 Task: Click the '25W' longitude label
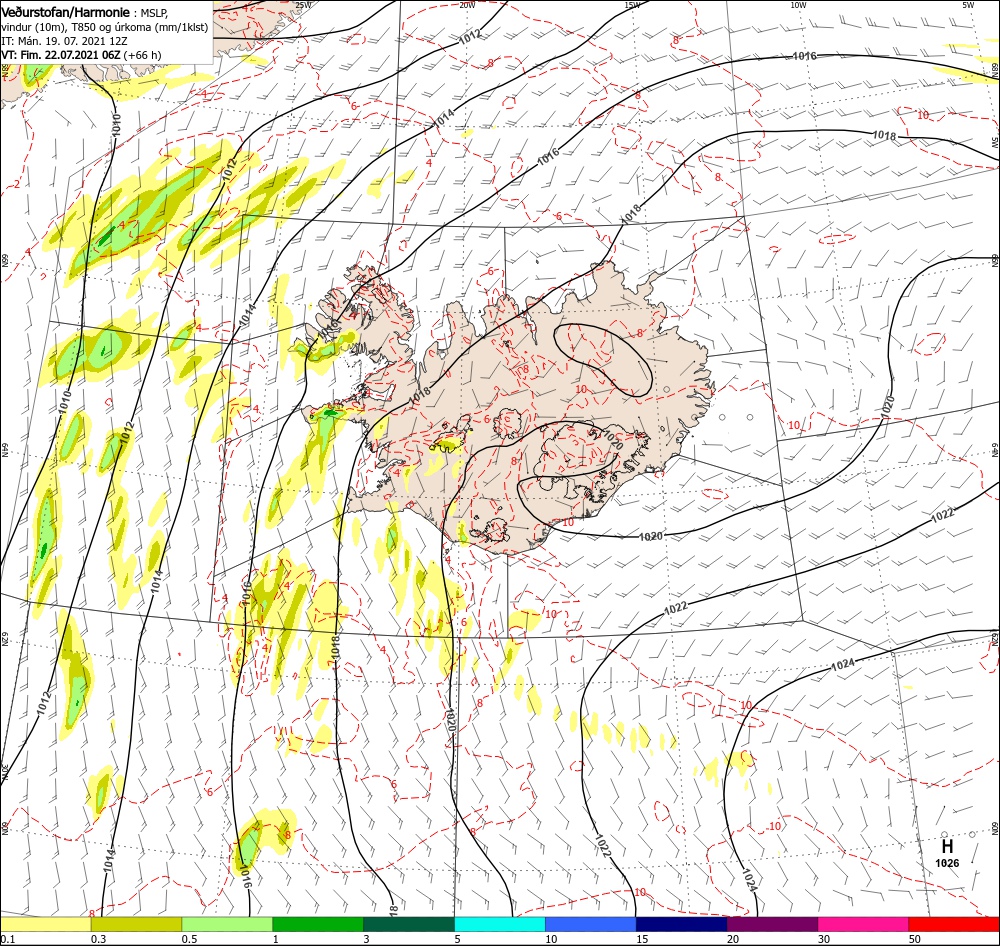pos(304,5)
